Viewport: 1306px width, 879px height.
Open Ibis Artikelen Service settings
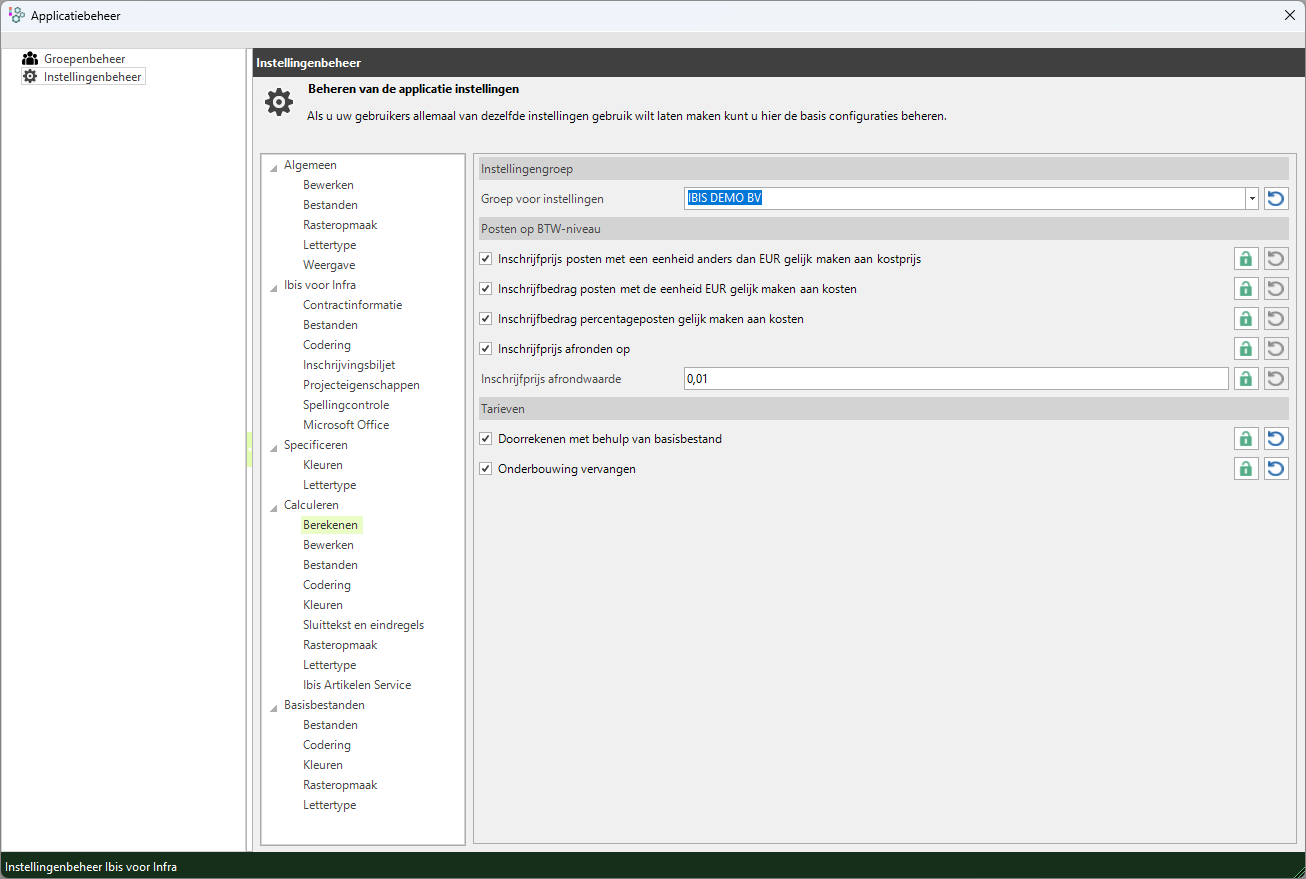[357, 685]
